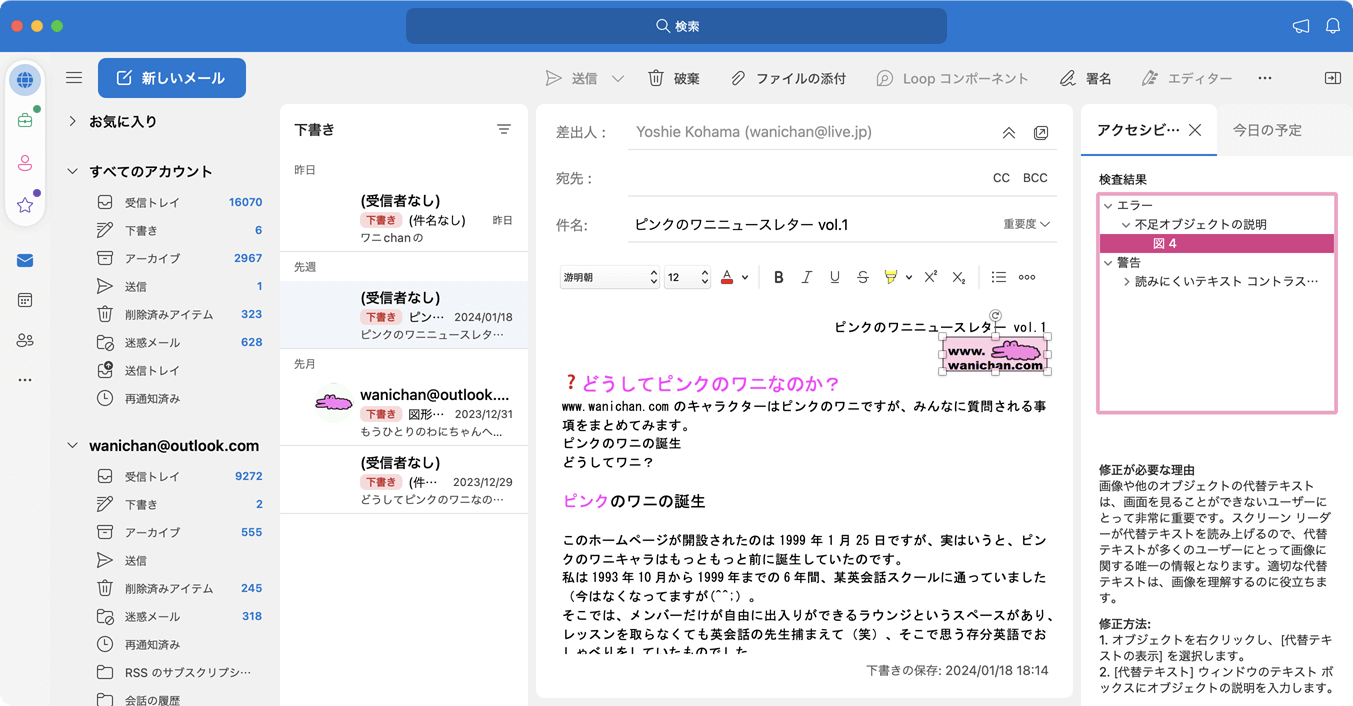Add CC recipients
The height and width of the screenshot is (706, 1353).
coord(1001,178)
